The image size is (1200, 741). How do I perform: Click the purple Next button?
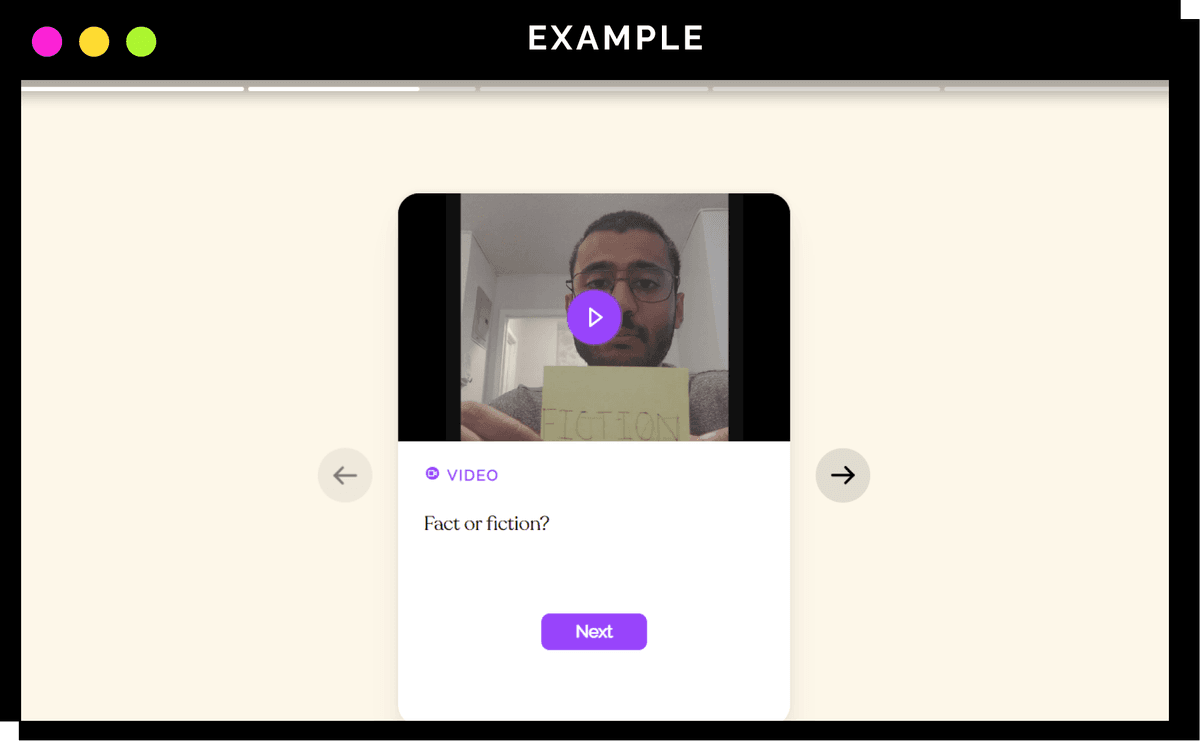[x=594, y=631]
